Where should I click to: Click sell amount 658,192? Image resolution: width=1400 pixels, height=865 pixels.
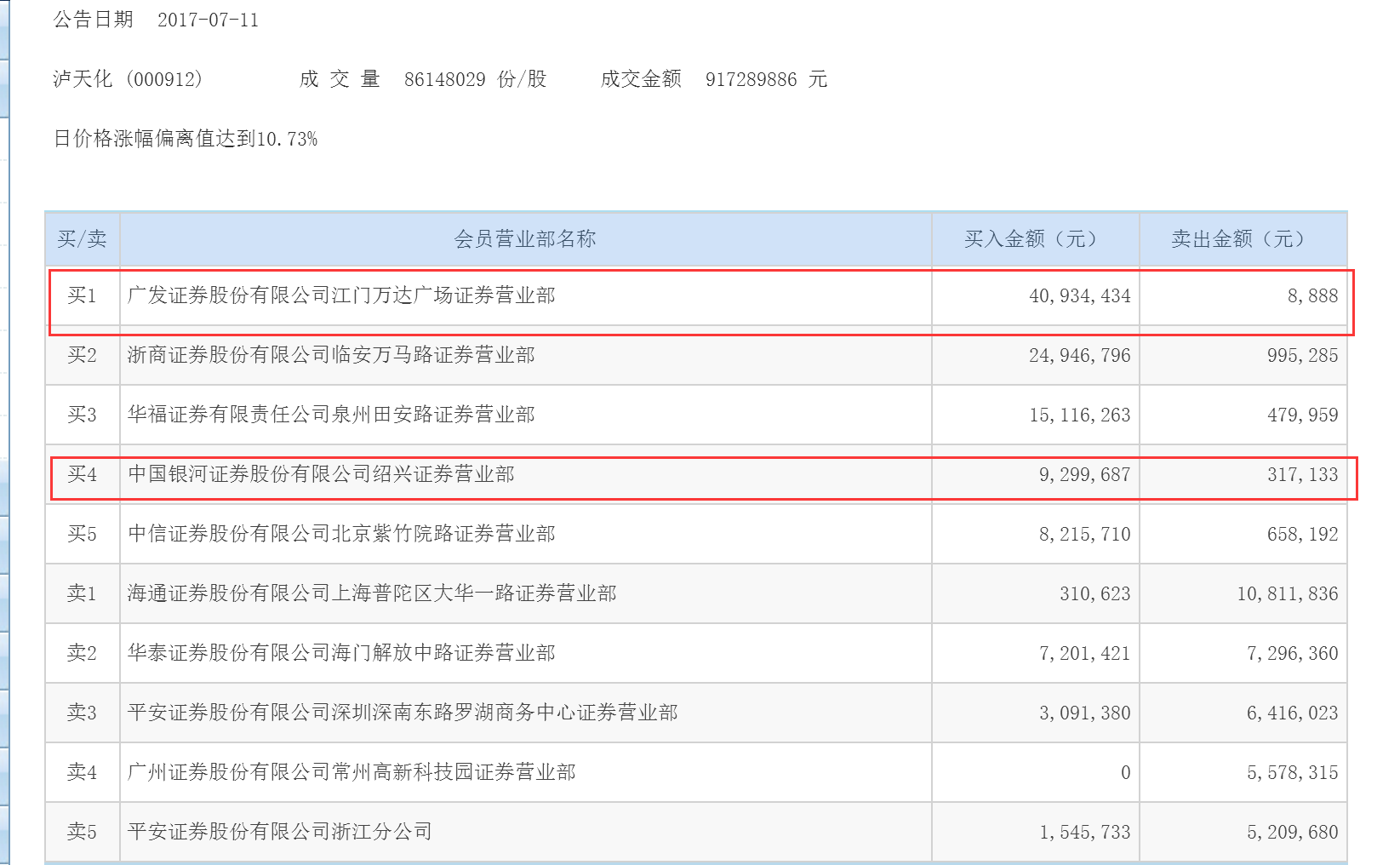(1302, 534)
